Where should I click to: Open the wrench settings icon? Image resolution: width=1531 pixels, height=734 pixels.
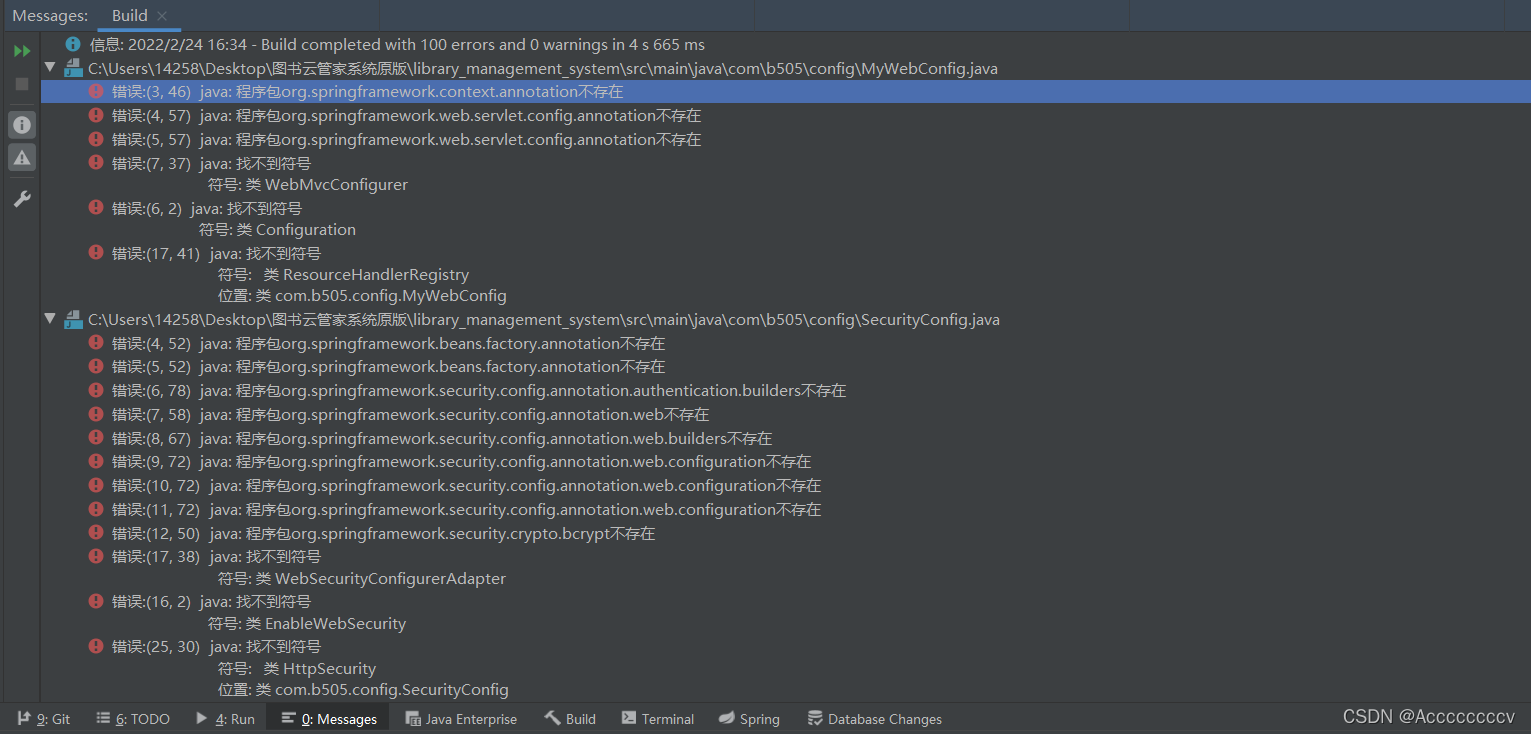pyautogui.click(x=22, y=199)
